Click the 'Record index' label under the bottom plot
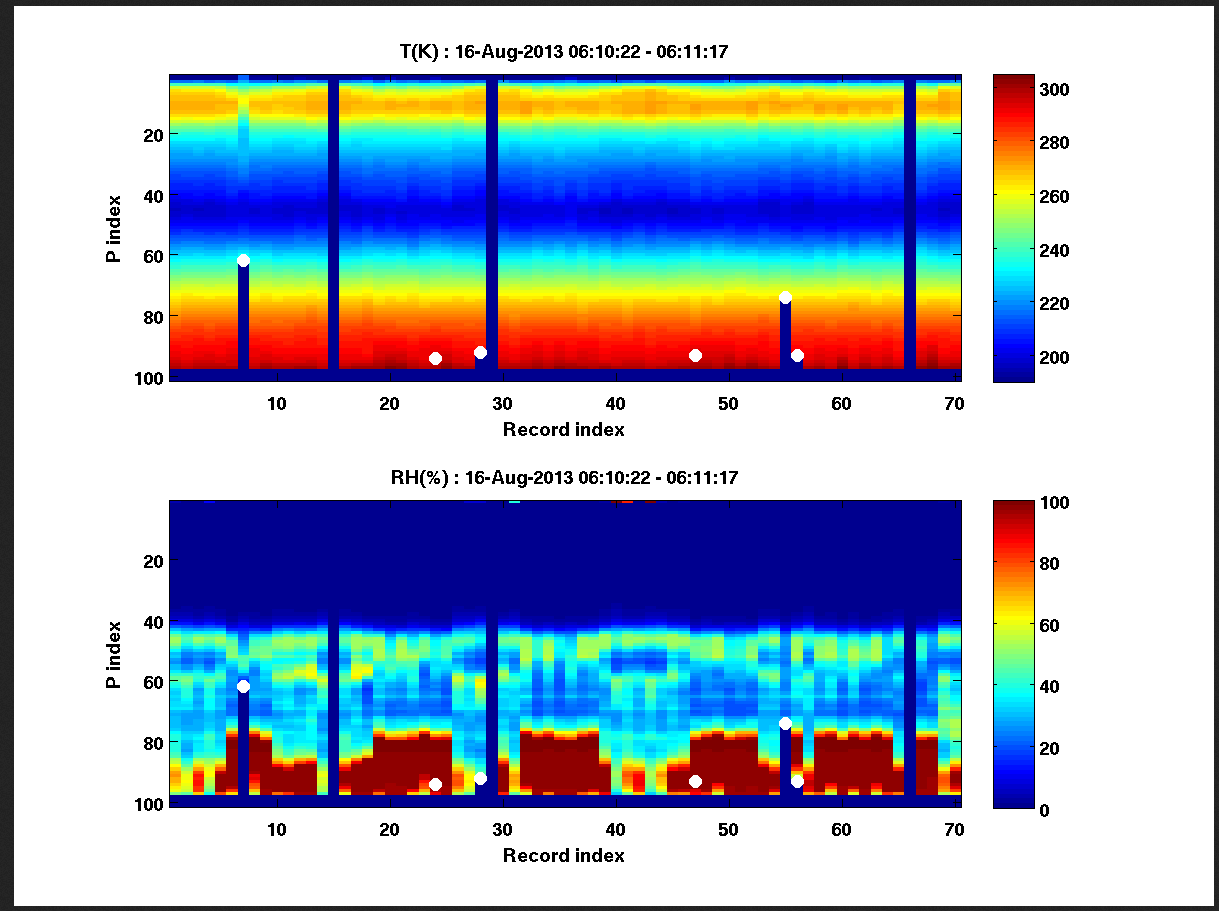Screen dimensions: 1219x911 click(564, 856)
